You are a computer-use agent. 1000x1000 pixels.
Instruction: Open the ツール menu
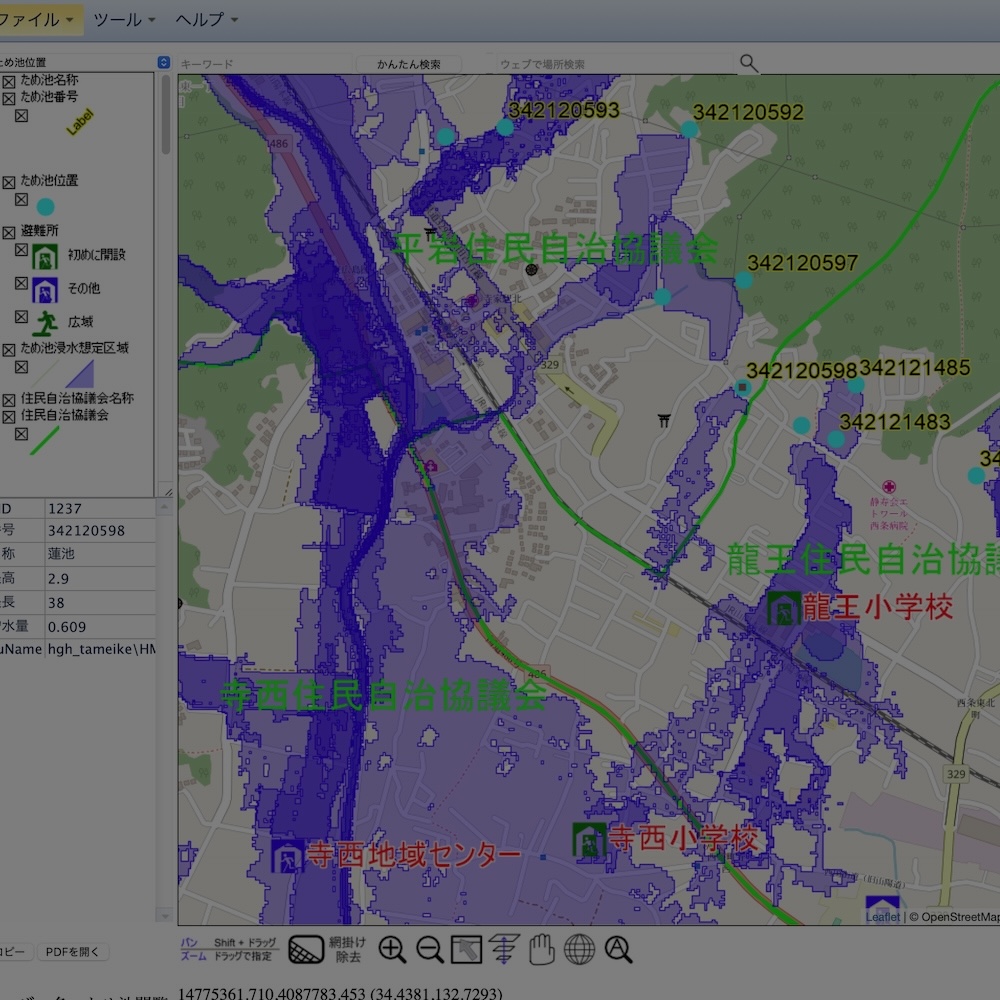[x=124, y=20]
